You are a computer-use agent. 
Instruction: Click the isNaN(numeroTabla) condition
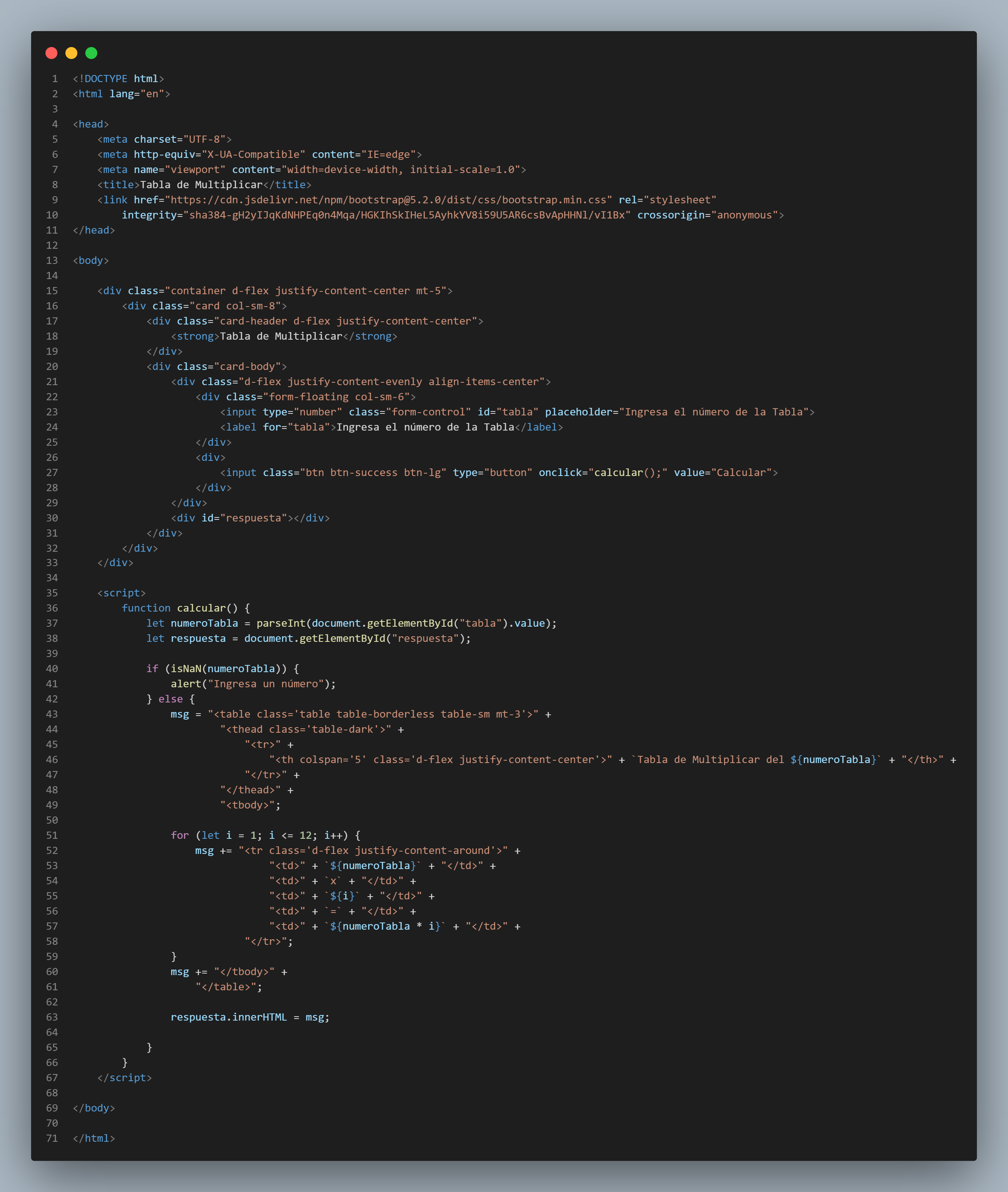[226, 669]
